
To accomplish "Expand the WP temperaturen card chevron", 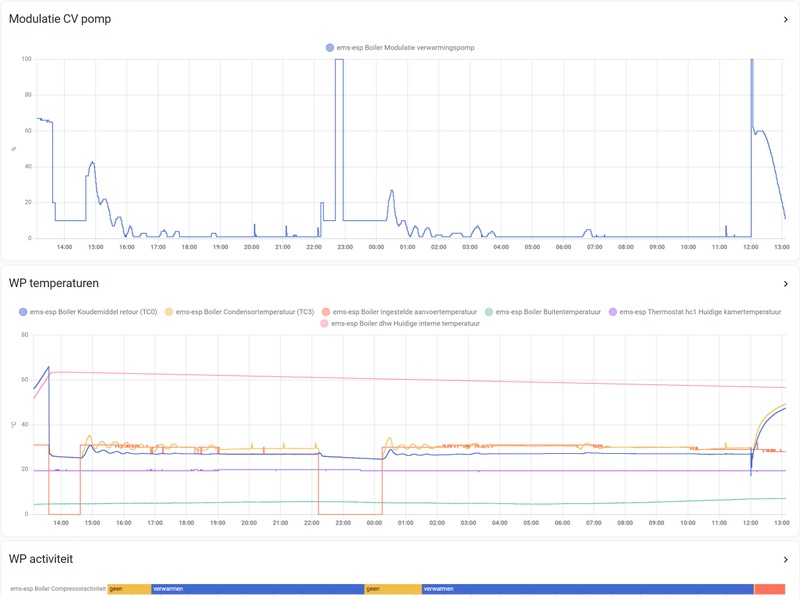I will (787, 283).
